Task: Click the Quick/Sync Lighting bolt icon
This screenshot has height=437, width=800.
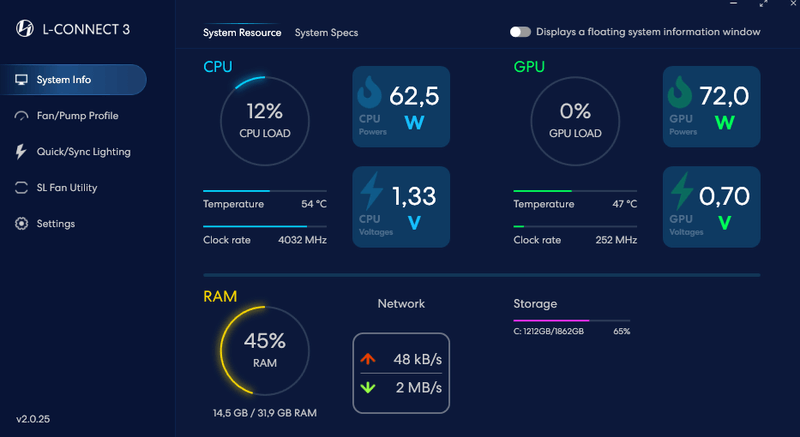Action: [x=21, y=152]
